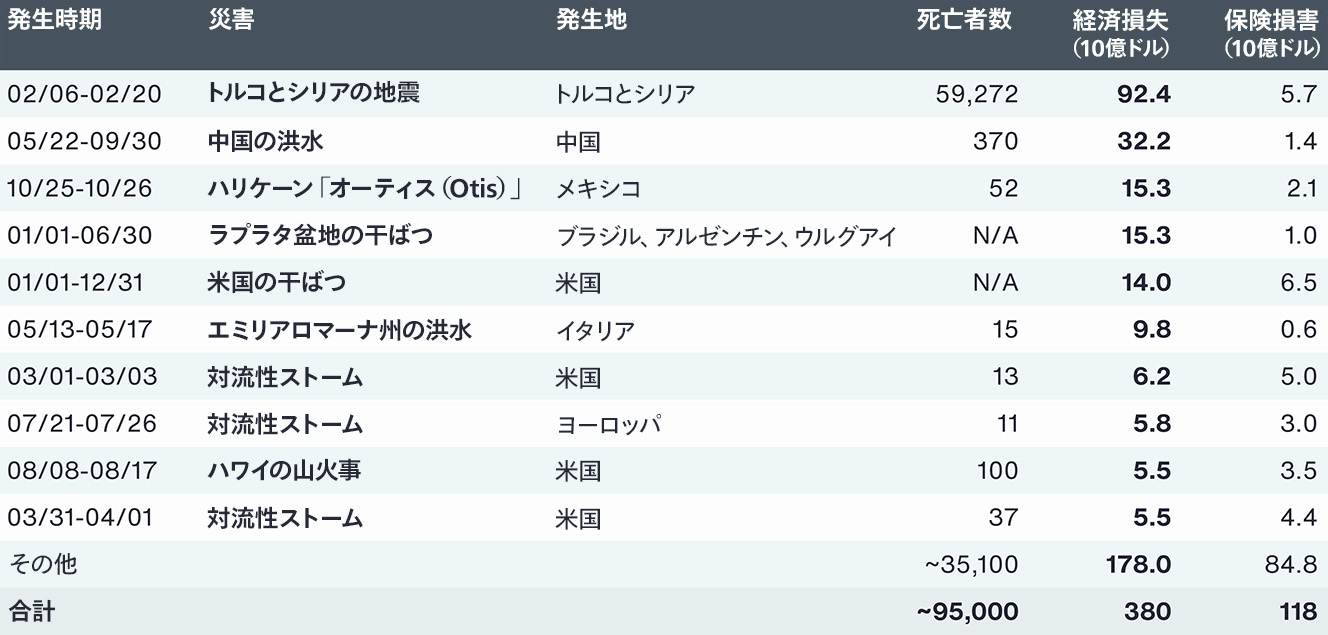This screenshot has width=1328, height=635.
Task: Select the トルコとシリアの地震 disaster name
Action: 313,93
